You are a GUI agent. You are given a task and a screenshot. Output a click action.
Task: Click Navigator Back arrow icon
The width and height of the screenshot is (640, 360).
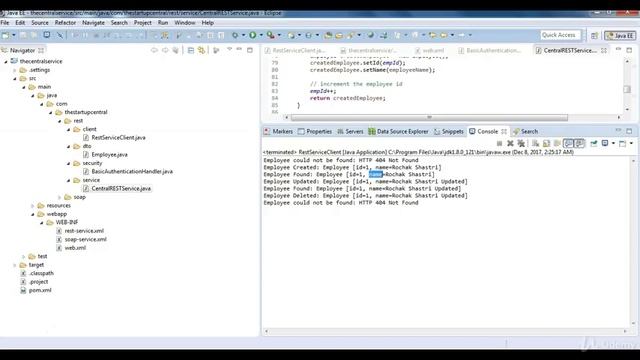pyautogui.click(x=154, y=50)
